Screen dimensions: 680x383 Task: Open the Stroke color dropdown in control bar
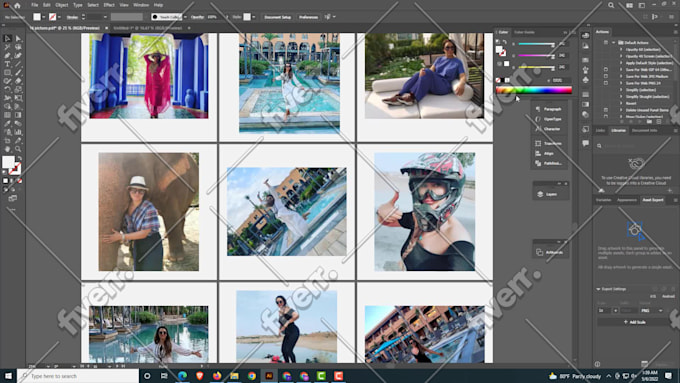click(59, 17)
